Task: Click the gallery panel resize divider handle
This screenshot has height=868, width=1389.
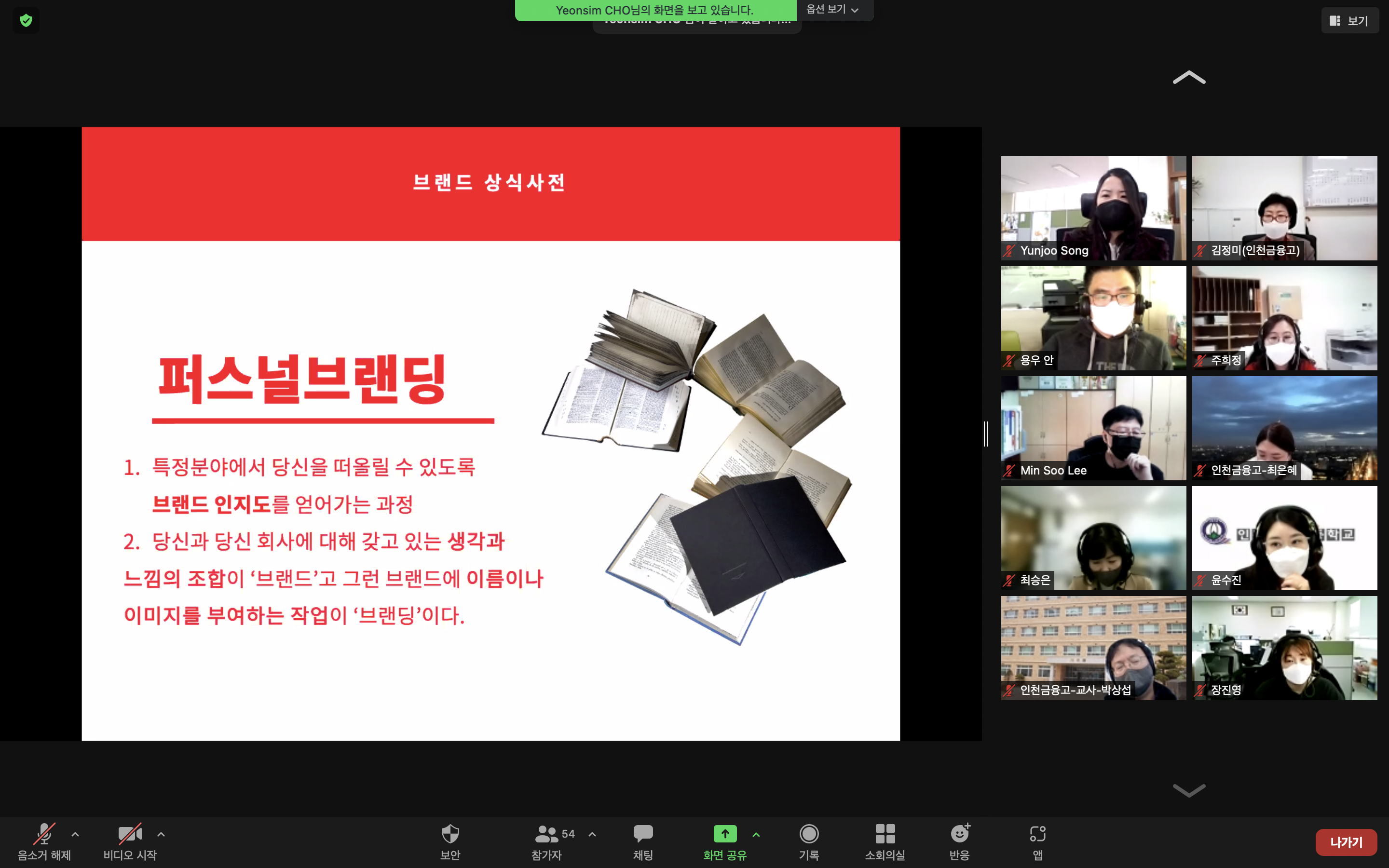Action: [985, 434]
